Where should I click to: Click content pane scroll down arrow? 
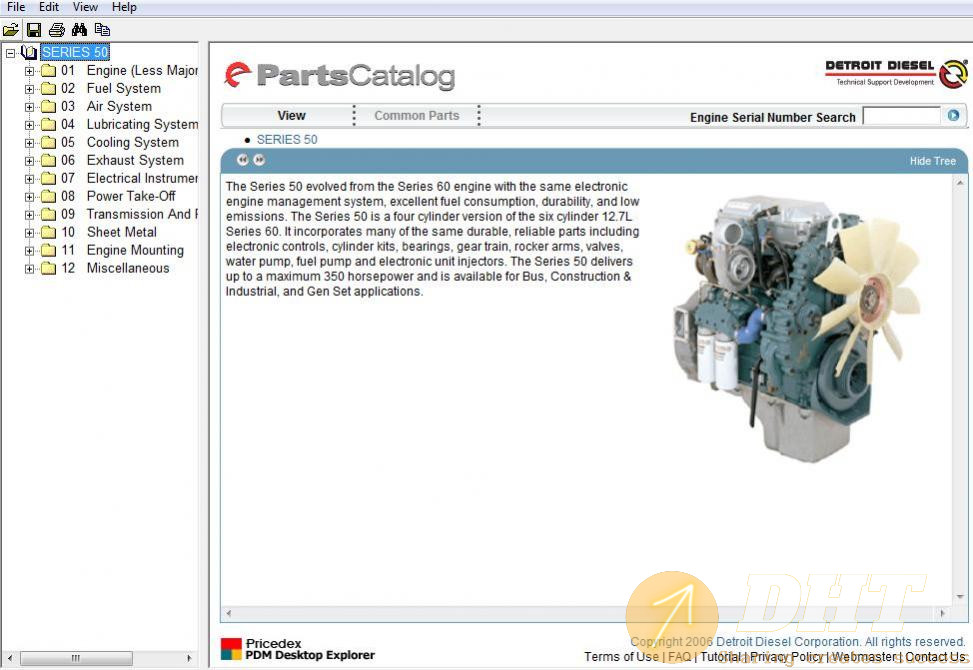pos(960,597)
